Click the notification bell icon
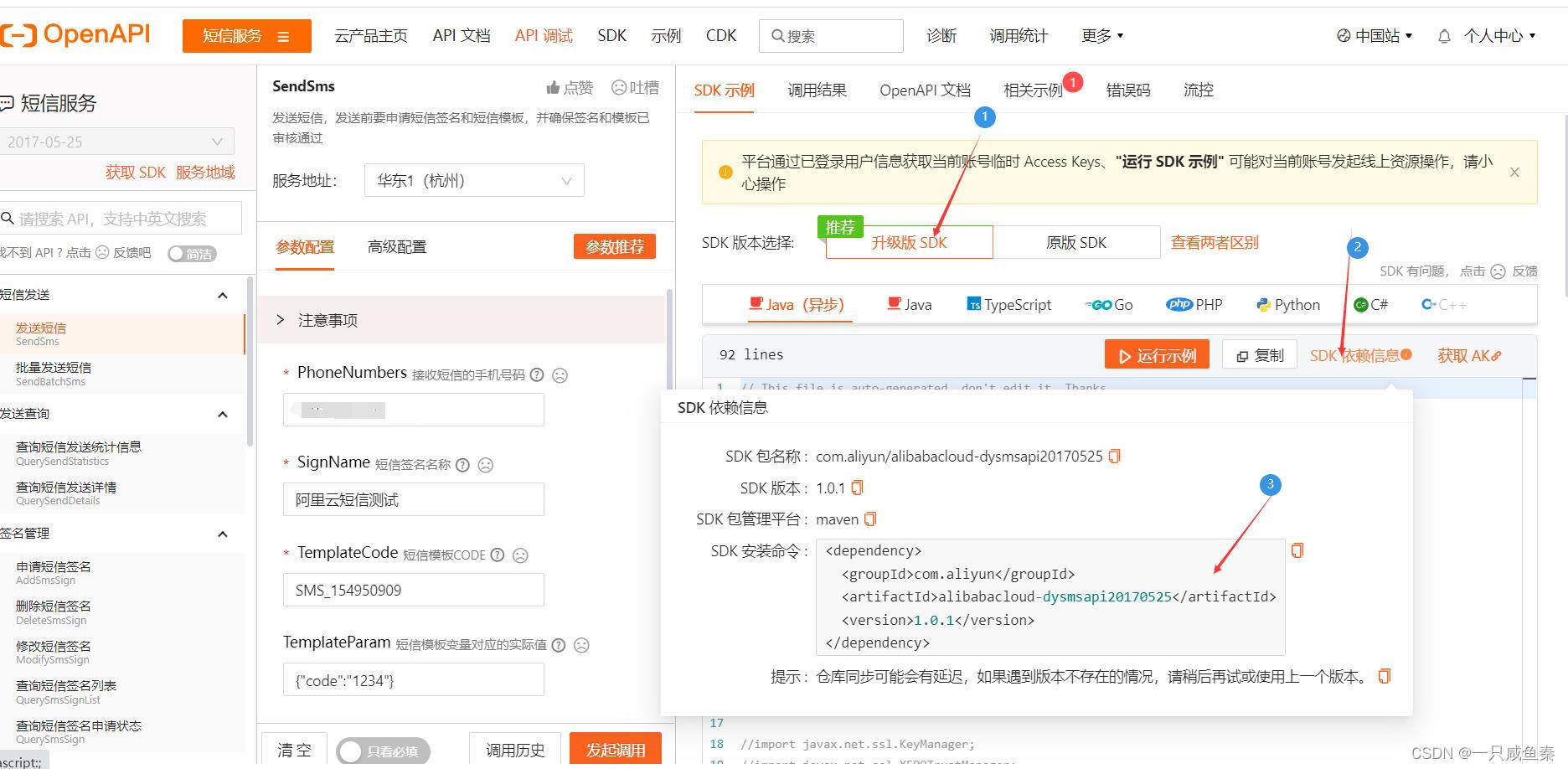Viewport: 1568px width, 769px height. (x=1444, y=36)
